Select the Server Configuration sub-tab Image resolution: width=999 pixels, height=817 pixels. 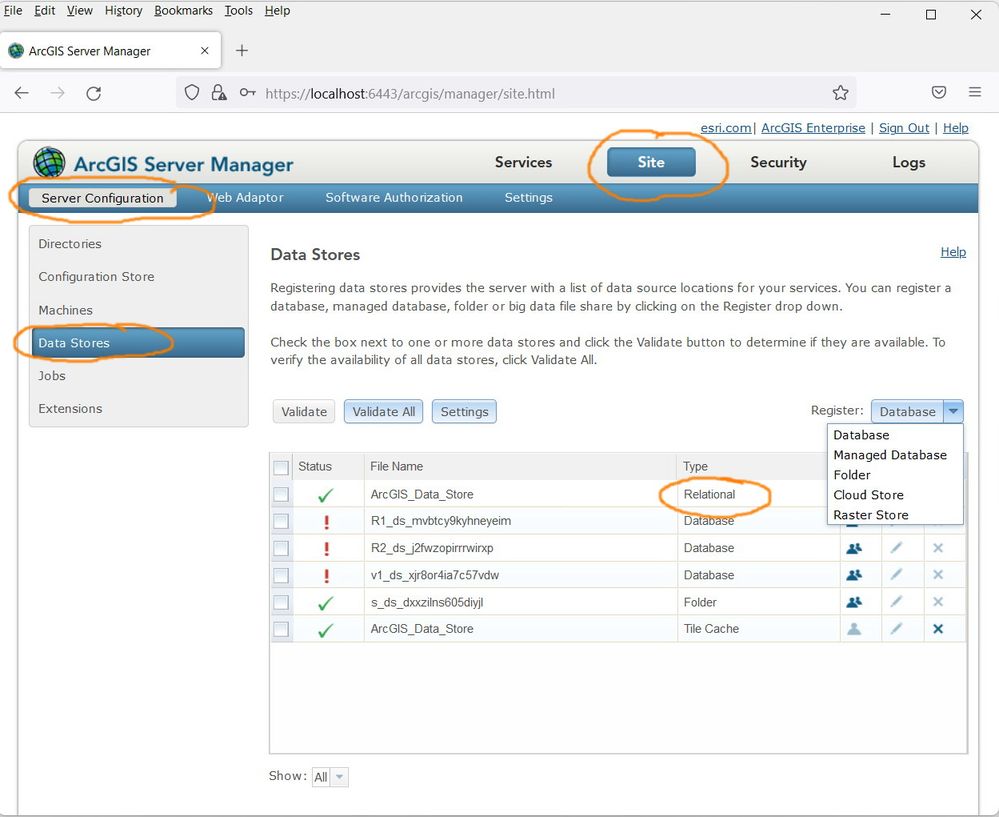[103, 198]
